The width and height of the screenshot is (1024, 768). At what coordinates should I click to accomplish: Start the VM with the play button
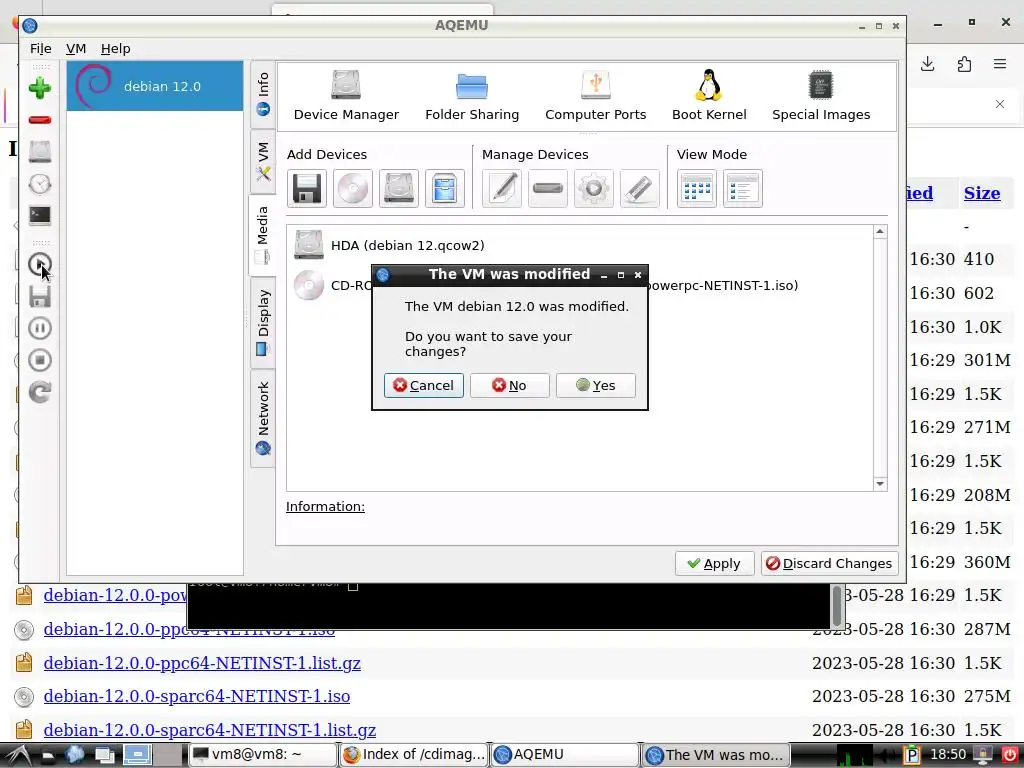point(40,264)
